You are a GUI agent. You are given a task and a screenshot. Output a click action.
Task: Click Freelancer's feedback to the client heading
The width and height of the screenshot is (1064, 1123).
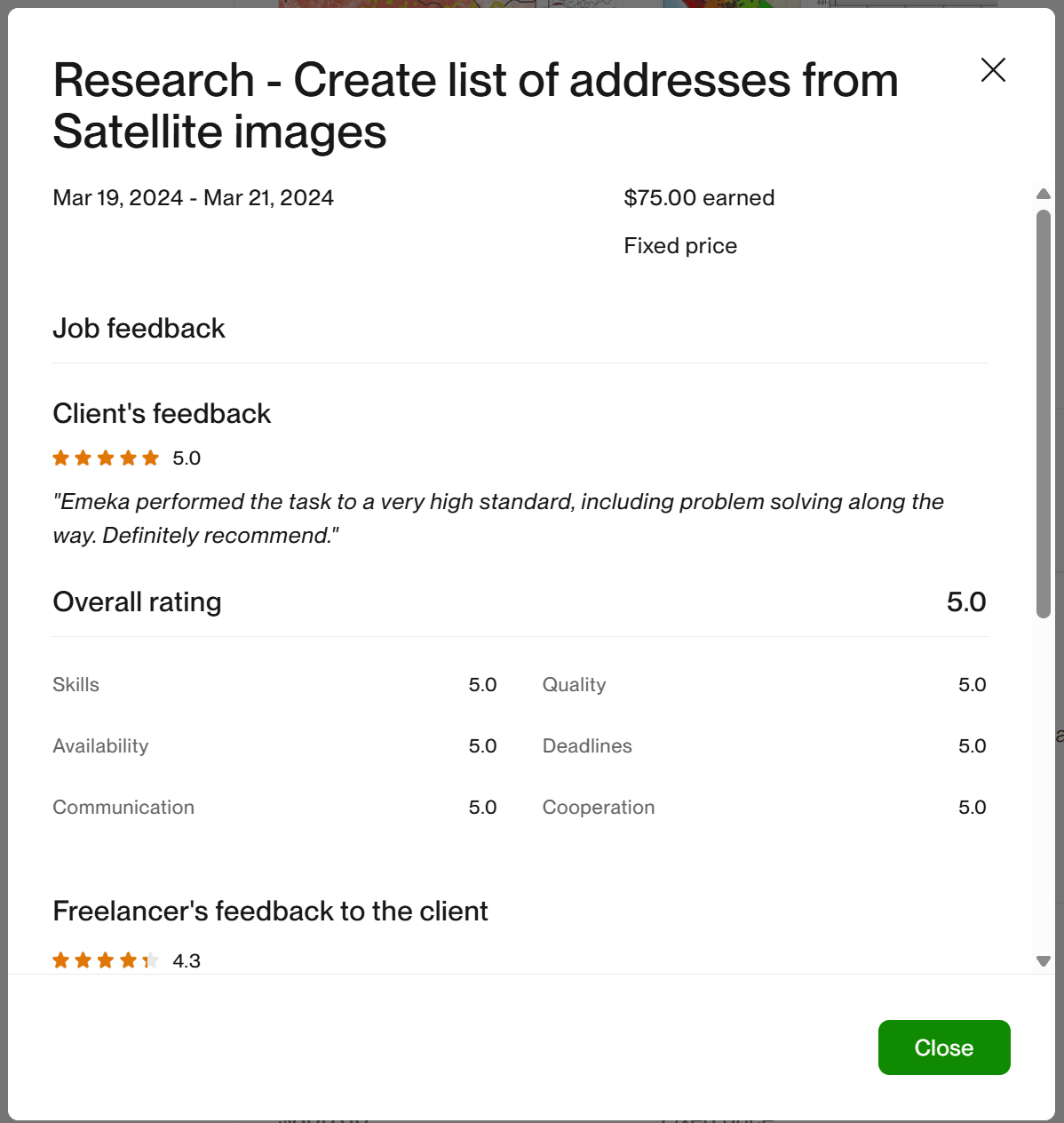(270, 912)
